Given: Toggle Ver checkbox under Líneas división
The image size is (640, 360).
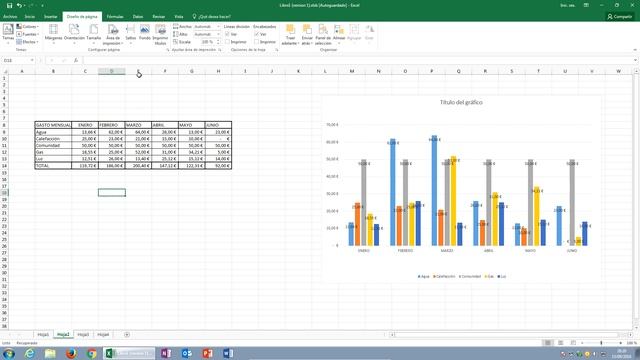Looking at the screenshot, I should [x=227, y=34].
